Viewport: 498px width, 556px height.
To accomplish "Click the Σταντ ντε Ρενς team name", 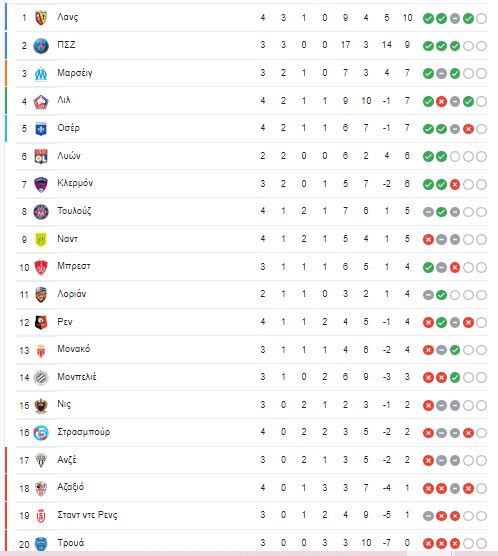I will [87, 515].
